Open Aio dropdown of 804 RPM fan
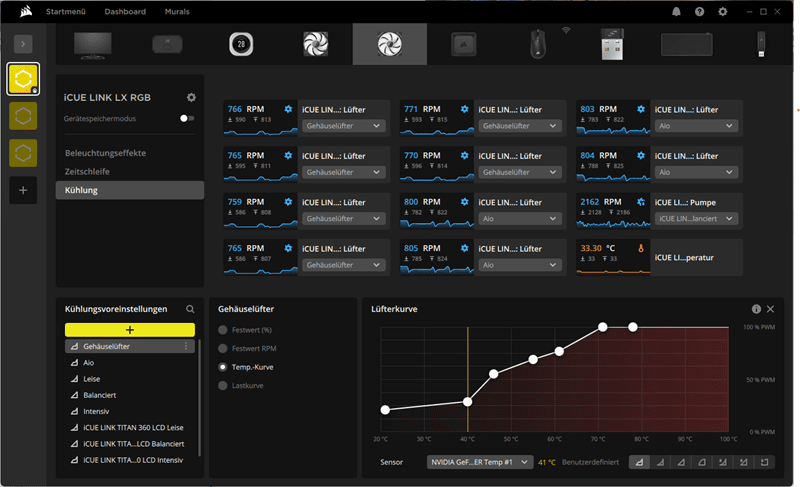 [696, 172]
